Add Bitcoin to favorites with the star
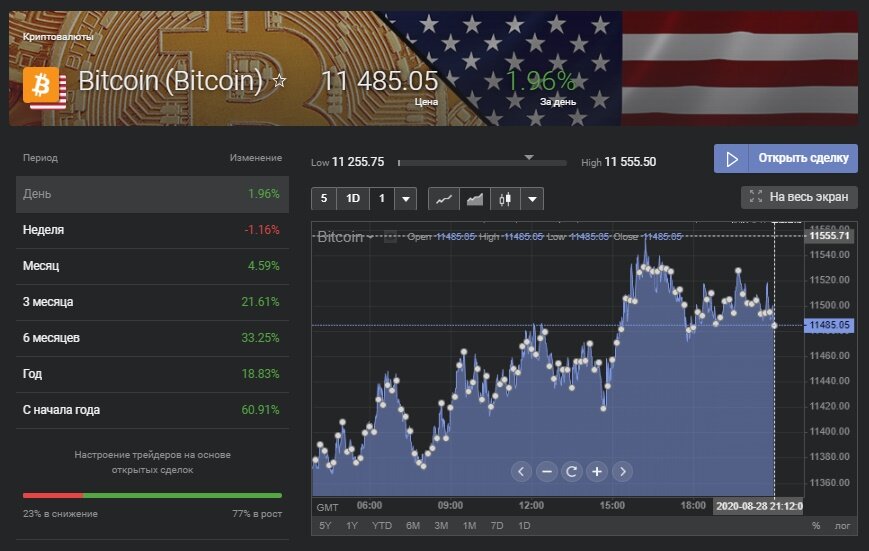 tap(280, 80)
